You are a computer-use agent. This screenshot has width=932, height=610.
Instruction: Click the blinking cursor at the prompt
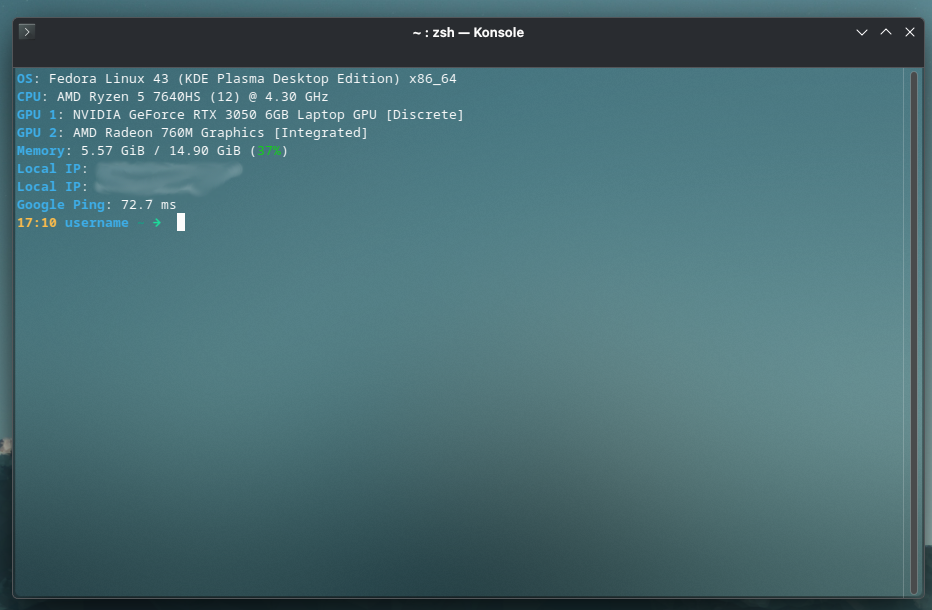(181, 222)
